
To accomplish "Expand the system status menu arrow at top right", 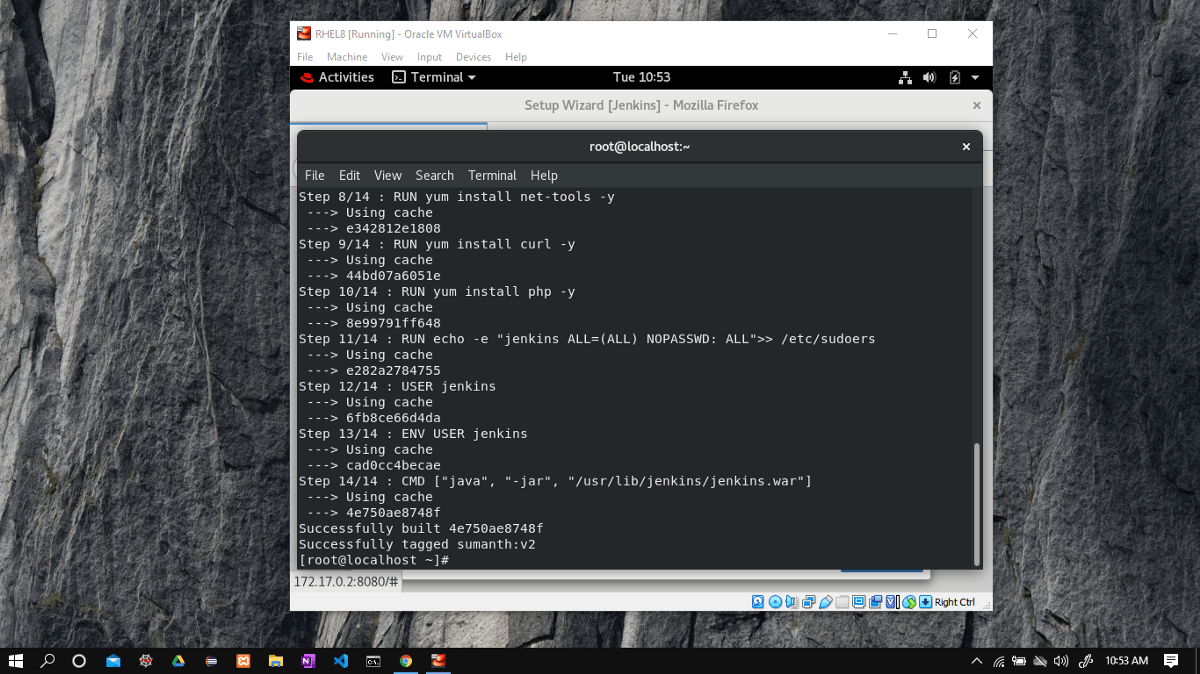I will pos(975,77).
